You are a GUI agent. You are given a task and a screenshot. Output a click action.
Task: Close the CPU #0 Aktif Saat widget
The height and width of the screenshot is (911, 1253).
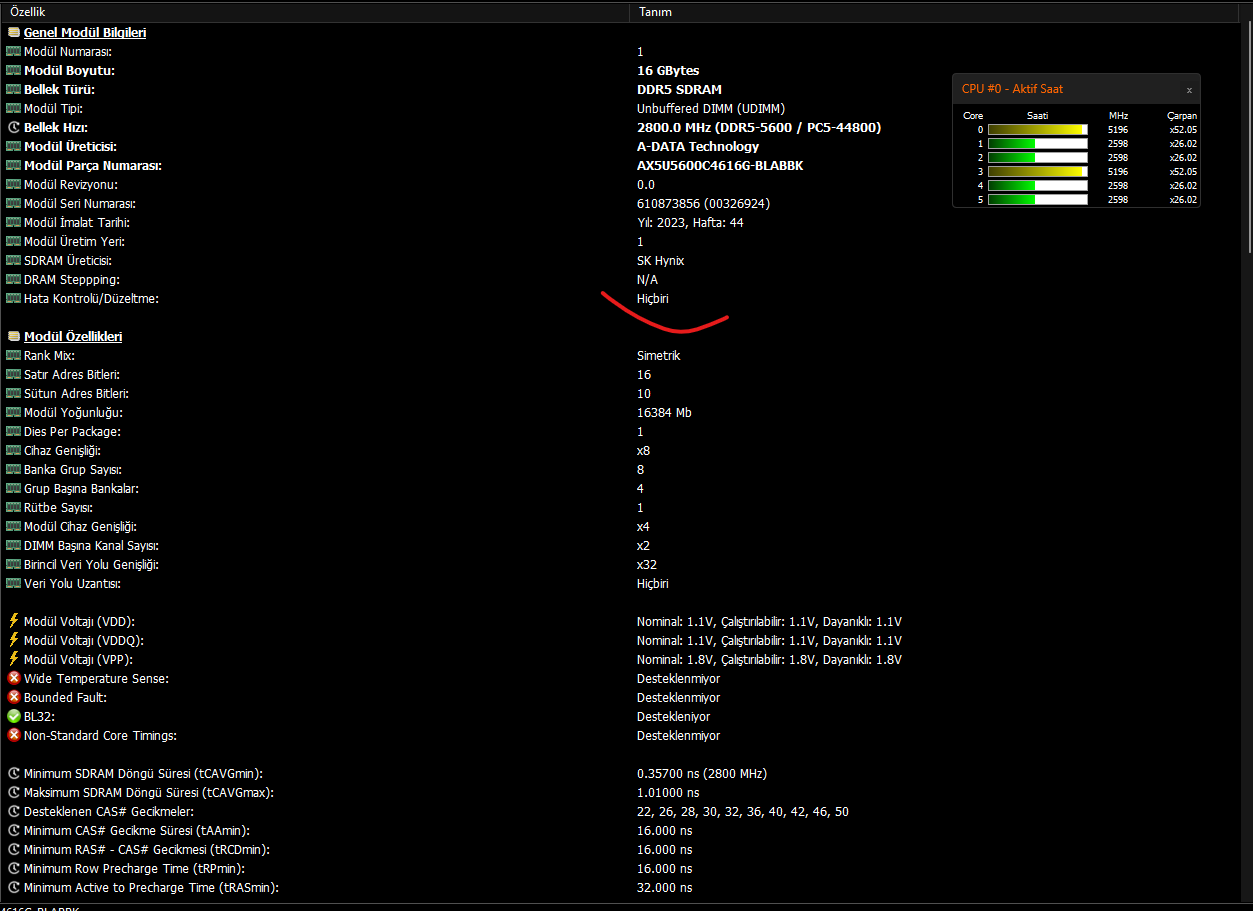[x=1189, y=90]
